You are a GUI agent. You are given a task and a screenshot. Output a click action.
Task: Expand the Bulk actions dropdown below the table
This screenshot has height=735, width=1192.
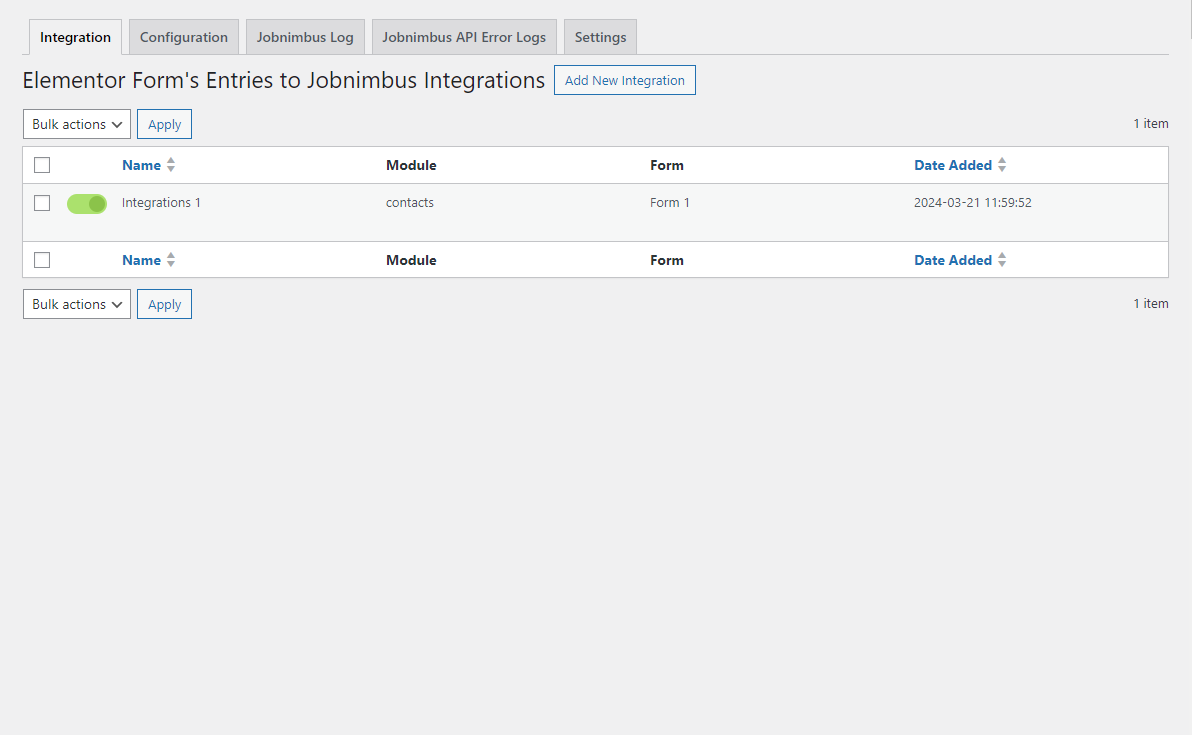77,304
